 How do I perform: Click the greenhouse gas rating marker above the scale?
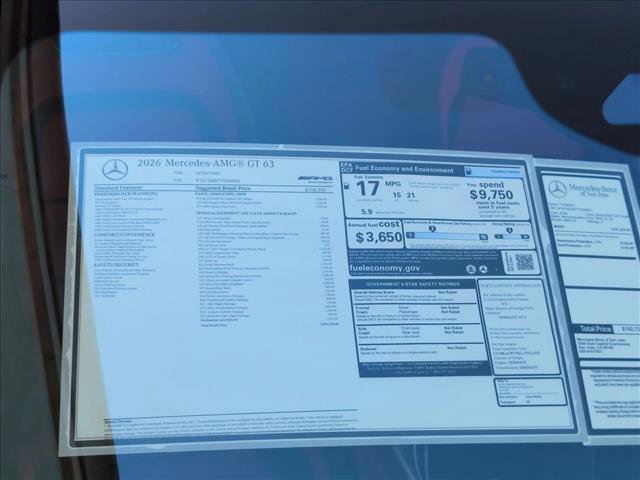pos(432,229)
